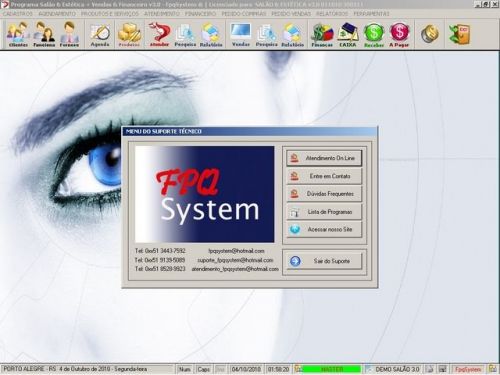Open the FERRAMENTAS menu

[371, 14]
